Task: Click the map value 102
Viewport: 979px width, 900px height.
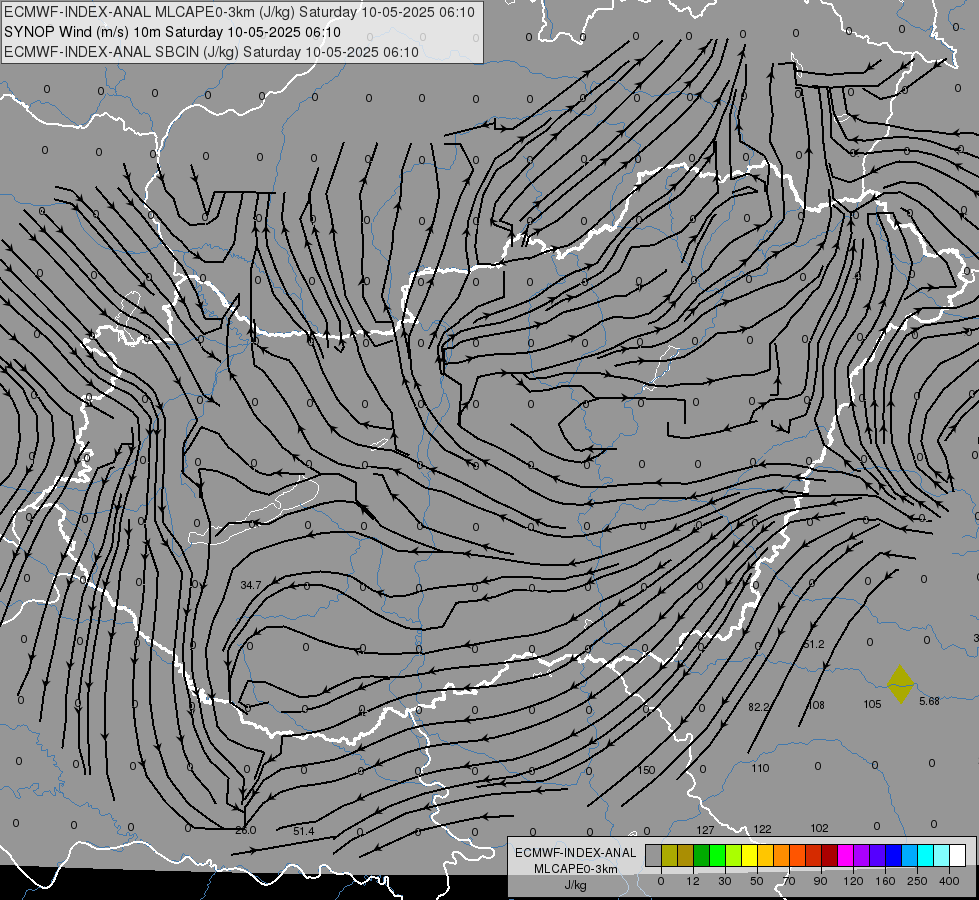Action: point(819,828)
